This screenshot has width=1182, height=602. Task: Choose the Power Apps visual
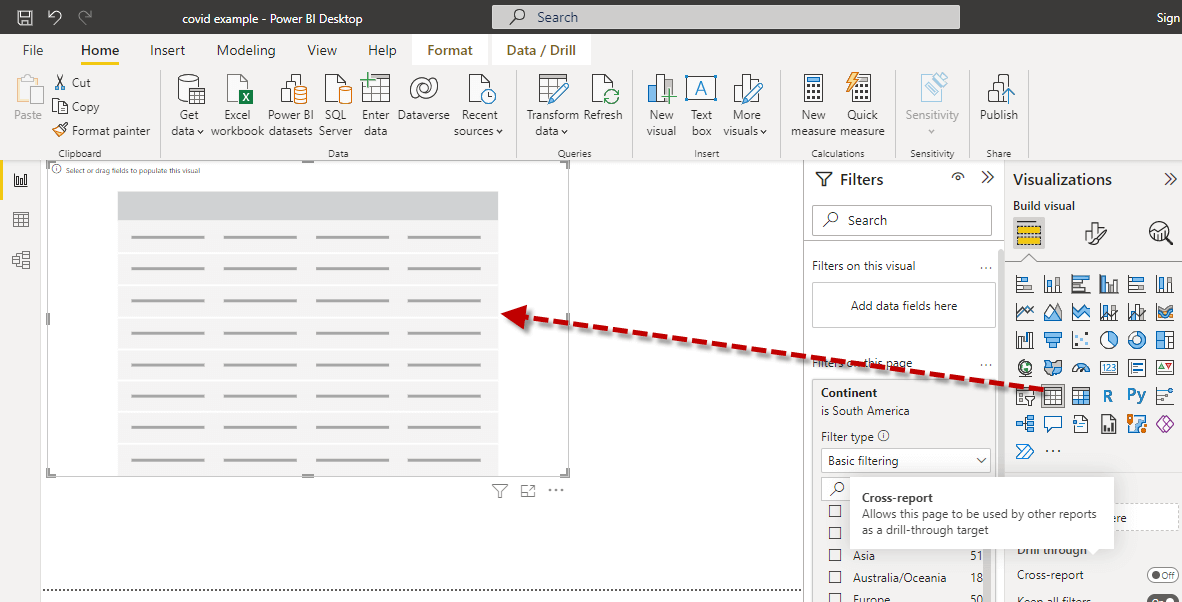[x=1165, y=423]
